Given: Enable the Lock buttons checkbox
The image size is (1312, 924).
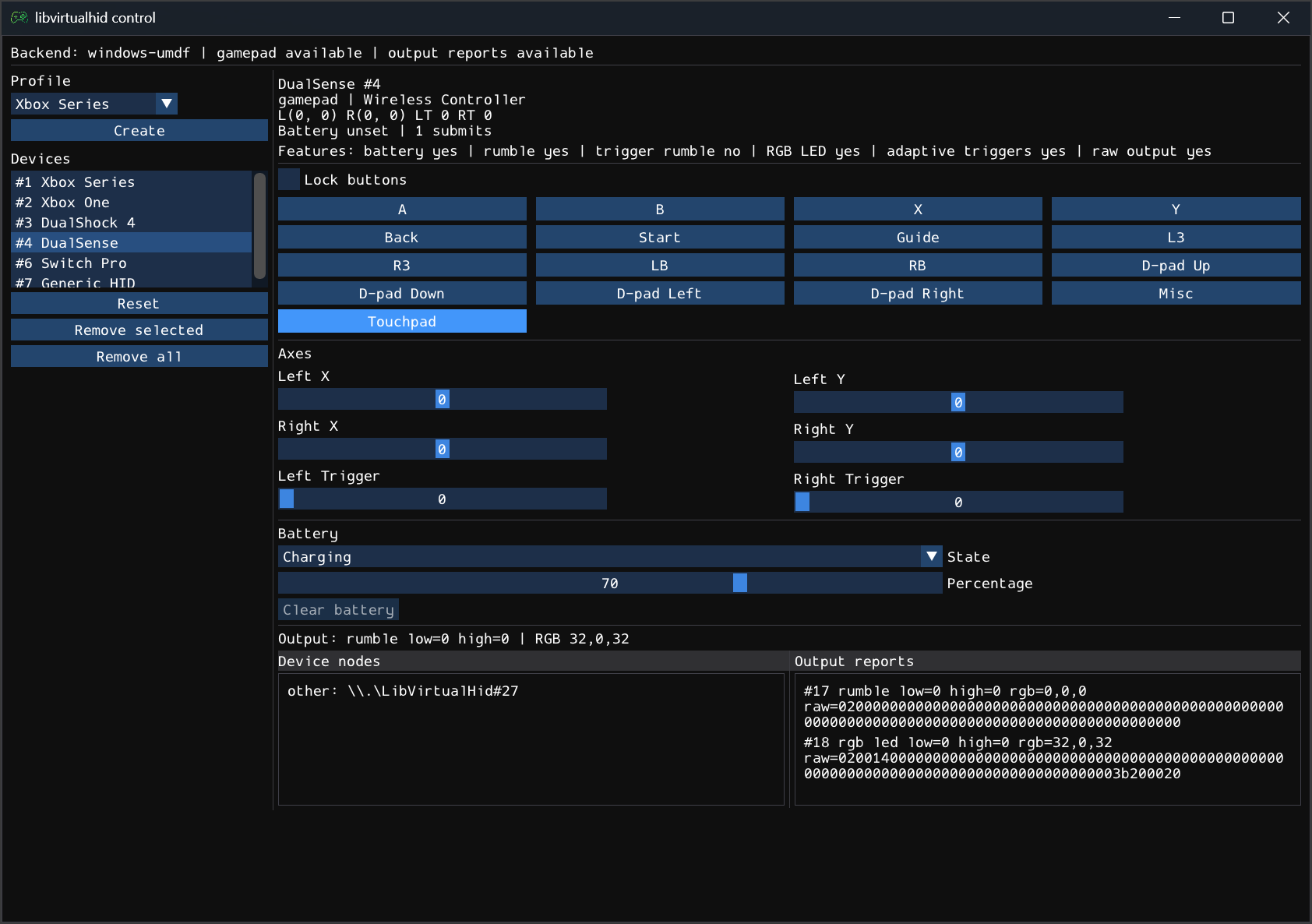Looking at the screenshot, I should [289, 179].
